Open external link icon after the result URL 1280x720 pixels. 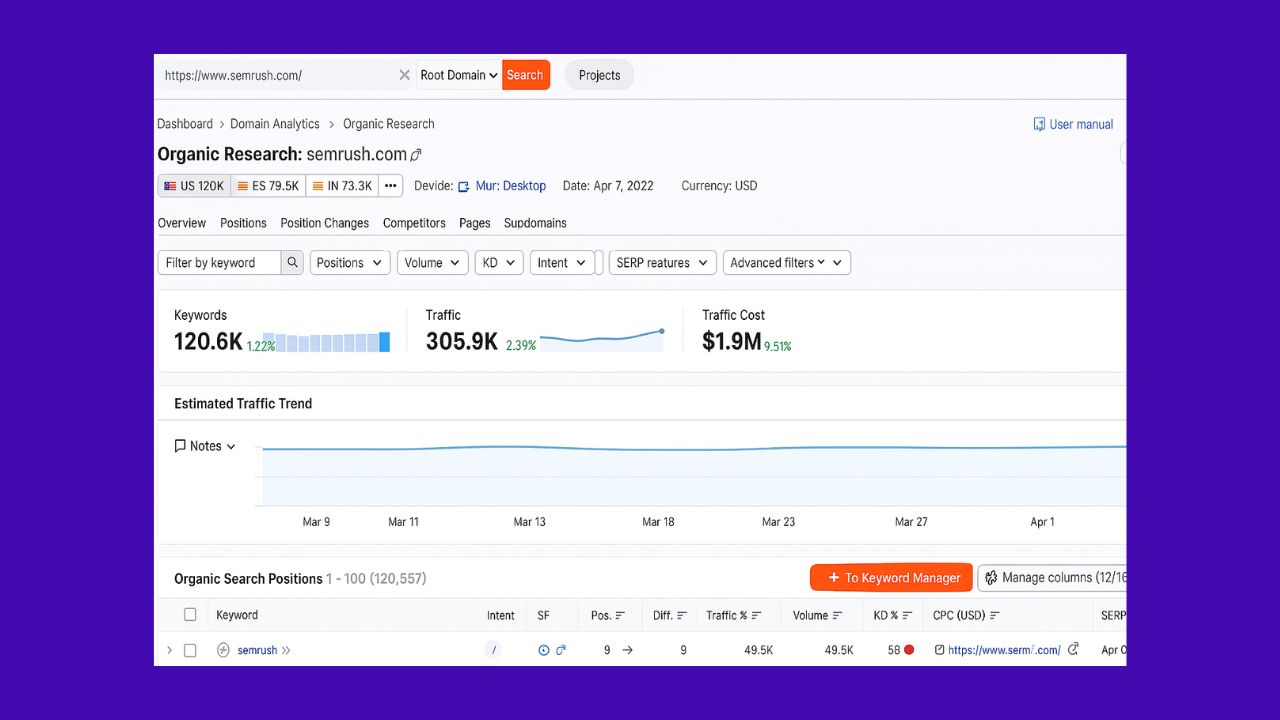[x=1073, y=650]
